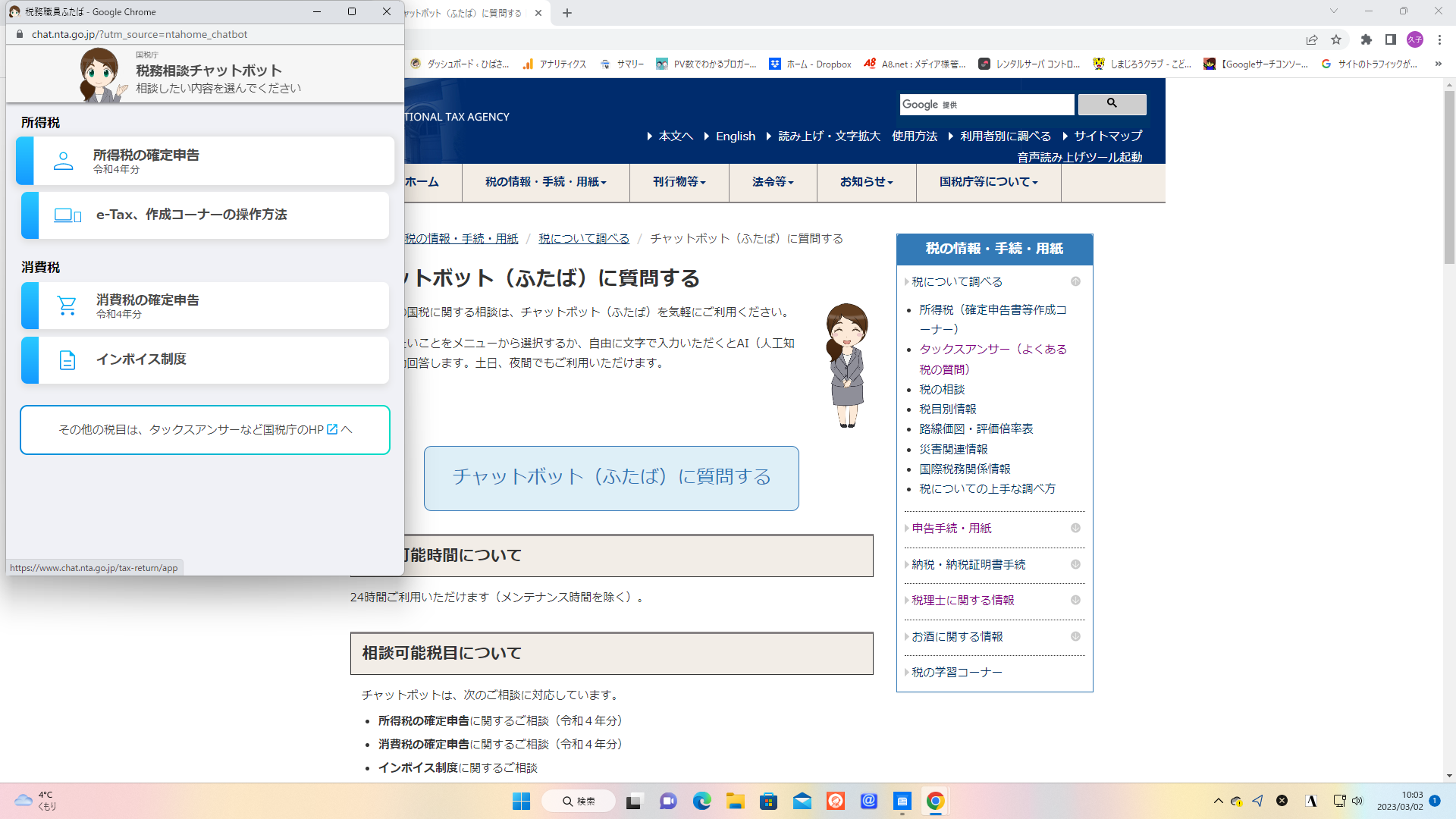Open A8.net bookmark
Viewport: 1456px width, 819px height.
coord(915,64)
